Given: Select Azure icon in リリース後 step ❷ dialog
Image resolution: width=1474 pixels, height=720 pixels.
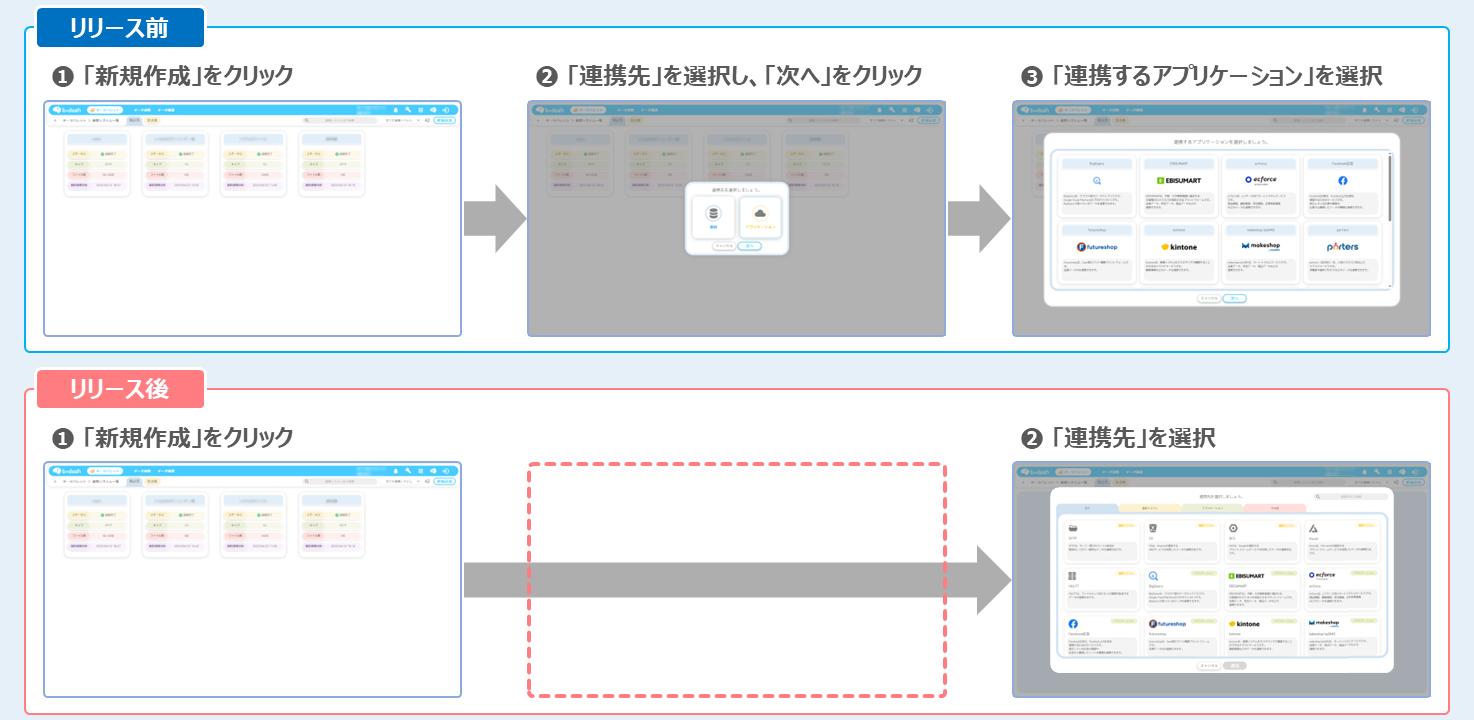Looking at the screenshot, I should point(1313,529).
